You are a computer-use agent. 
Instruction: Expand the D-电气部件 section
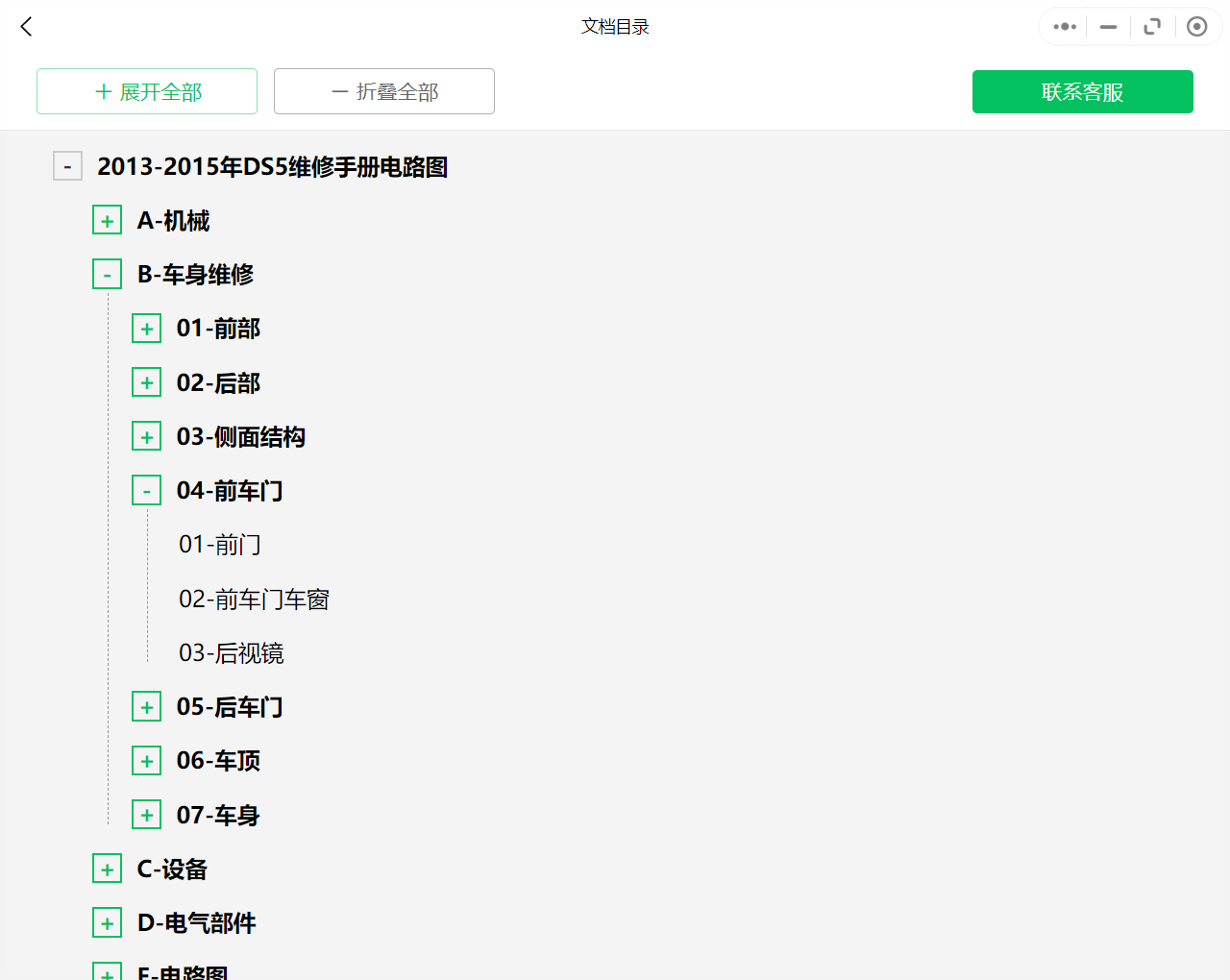pyautogui.click(x=107, y=921)
